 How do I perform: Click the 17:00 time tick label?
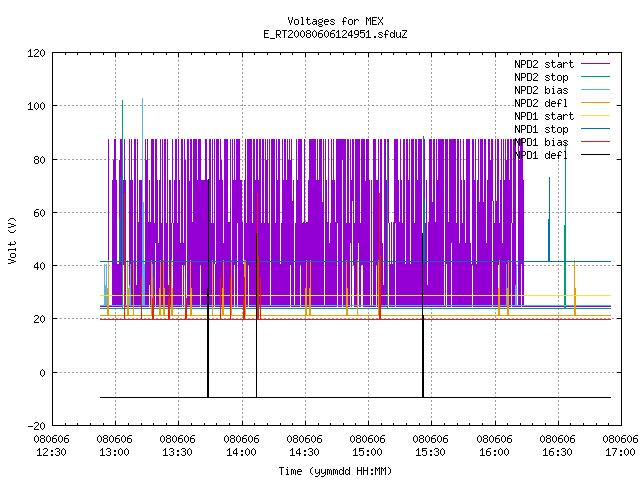click(x=620, y=453)
